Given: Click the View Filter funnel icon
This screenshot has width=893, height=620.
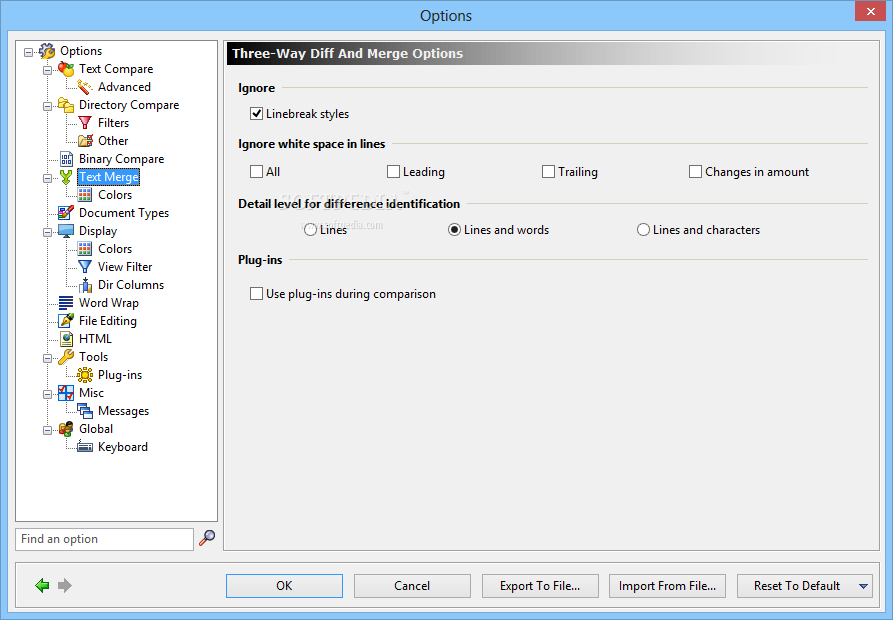Looking at the screenshot, I should (85, 267).
